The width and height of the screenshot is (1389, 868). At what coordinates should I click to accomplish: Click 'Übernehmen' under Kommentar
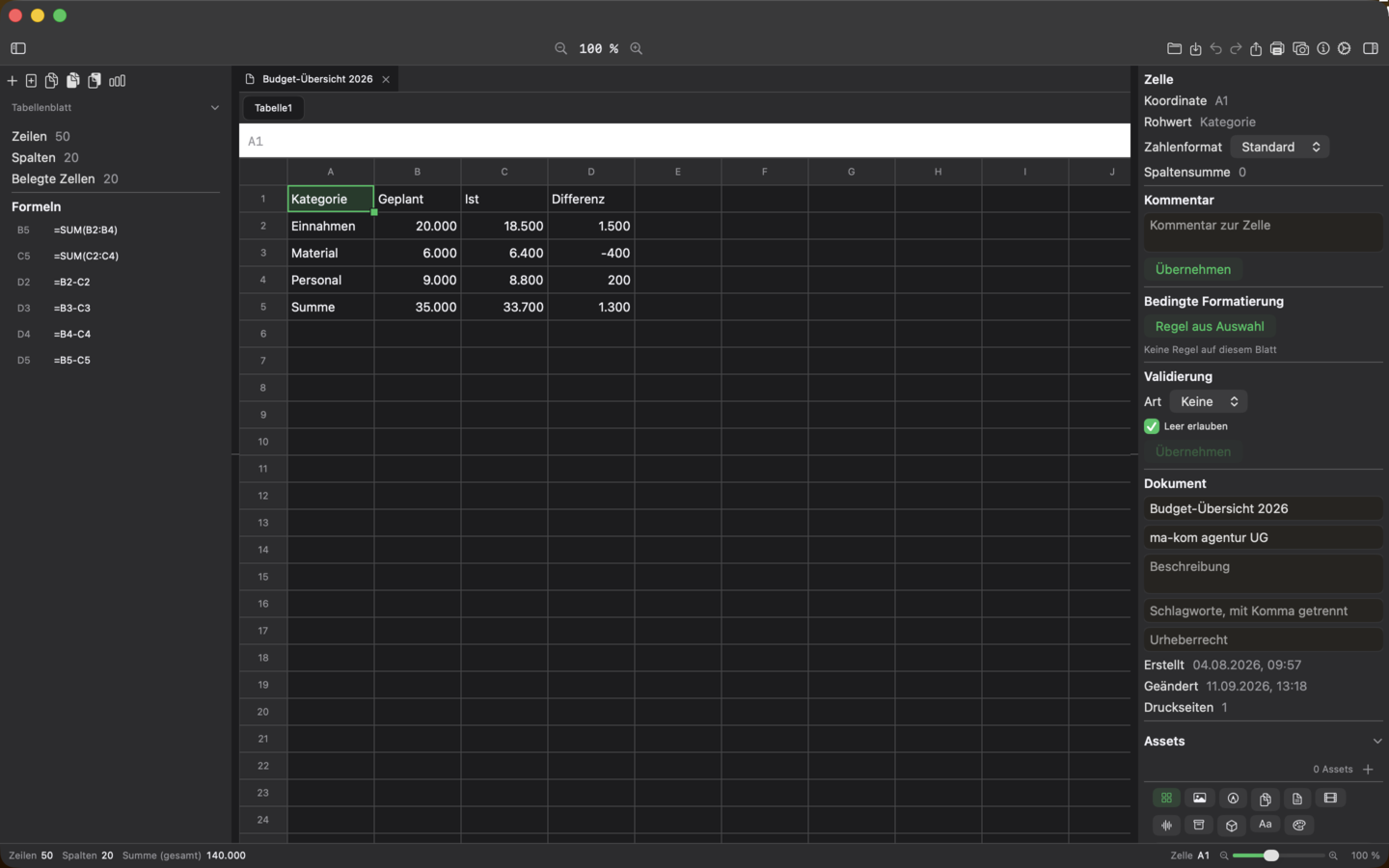pos(1193,269)
